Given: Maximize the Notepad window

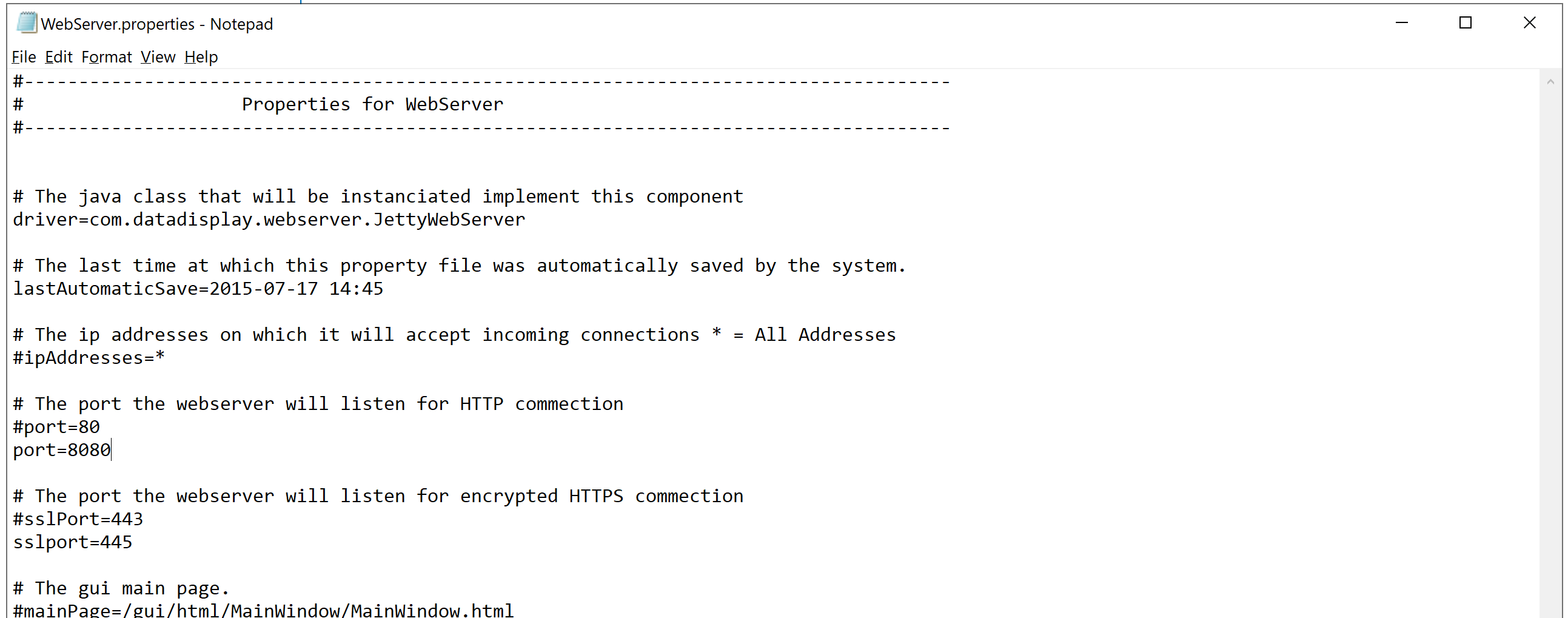Looking at the screenshot, I should click(x=1466, y=23).
